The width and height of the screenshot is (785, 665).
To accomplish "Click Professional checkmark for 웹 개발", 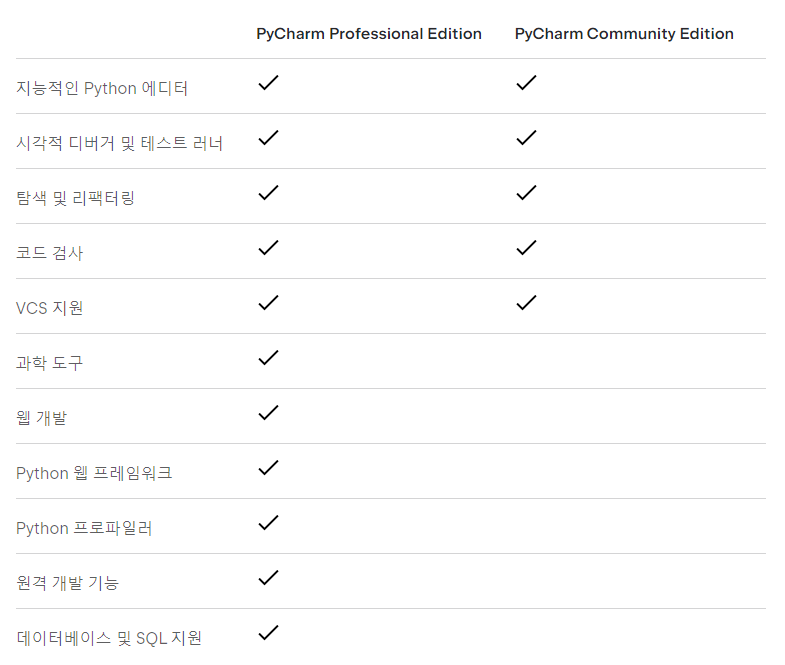I will point(268,413).
